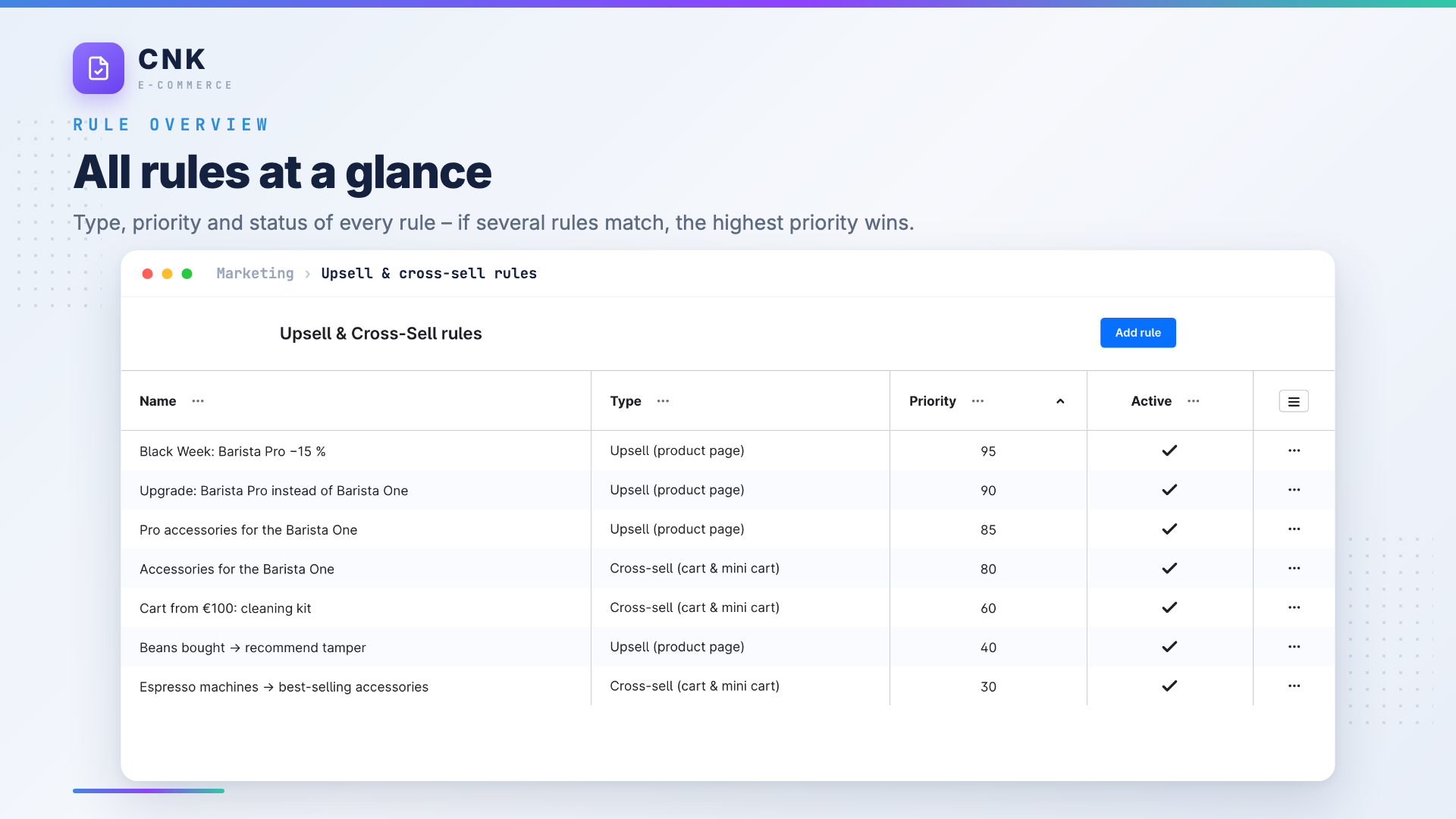Toggle active checkmark for Espresso machines rule
This screenshot has width=1456, height=819.
(x=1169, y=686)
